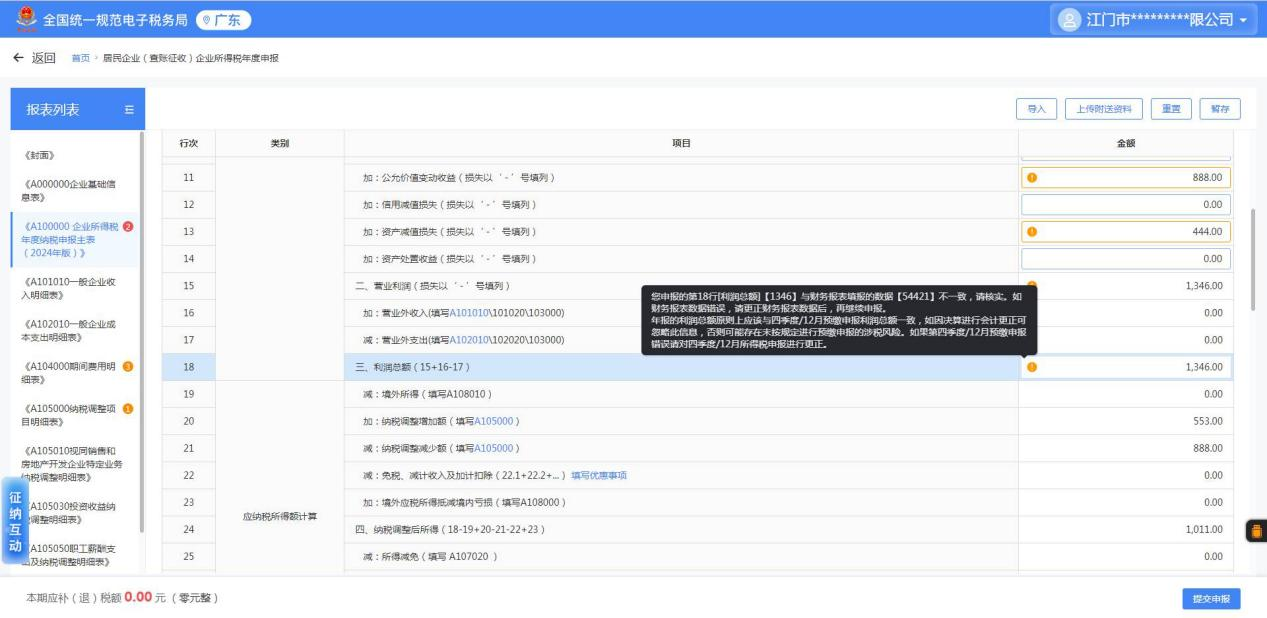Click the orange warning icon in row 18
This screenshot has width=1267, height=618.
click(1032, 367)
